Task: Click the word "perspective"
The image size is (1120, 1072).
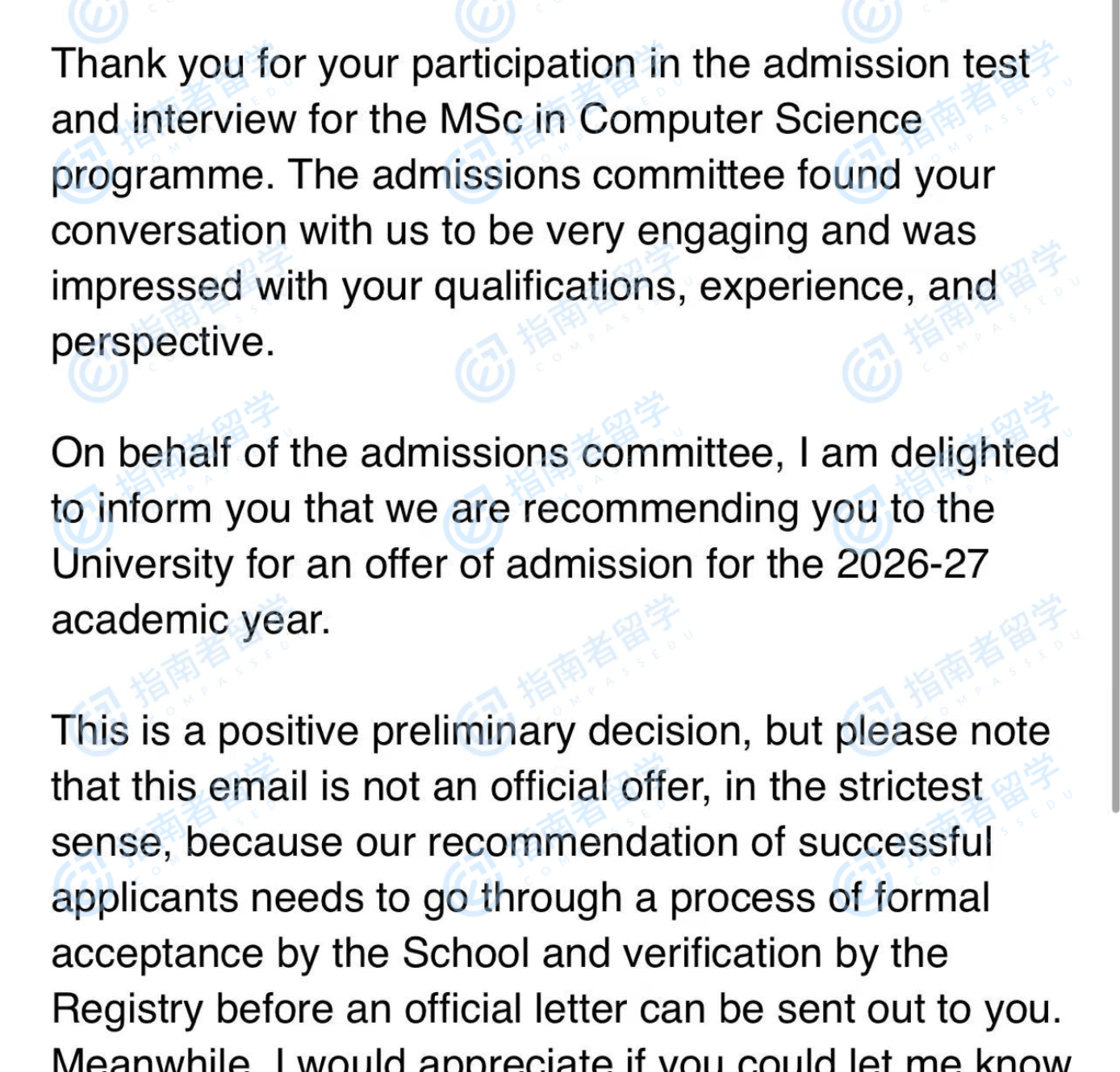Action: click(x=157, y=343)
